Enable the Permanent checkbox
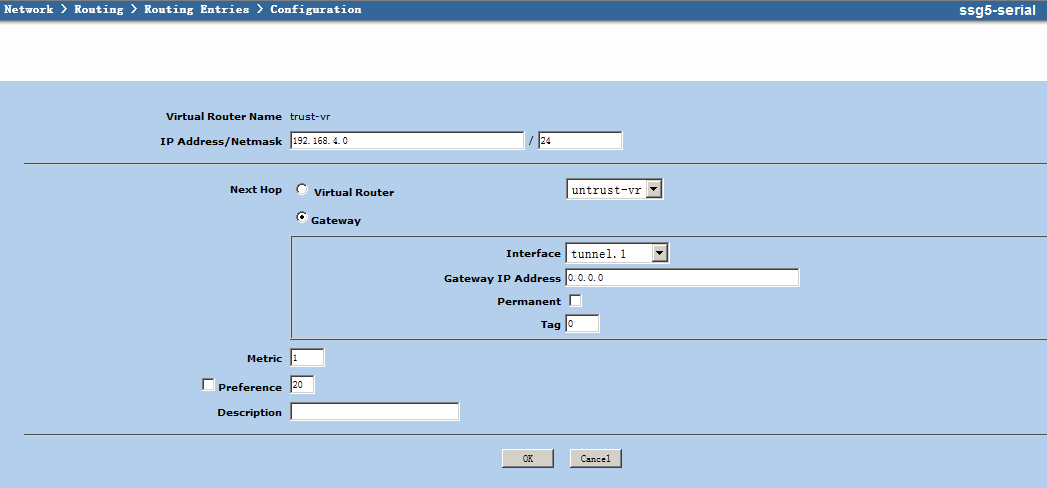The height and width of the screenshot is (488, 1047). 575,300
